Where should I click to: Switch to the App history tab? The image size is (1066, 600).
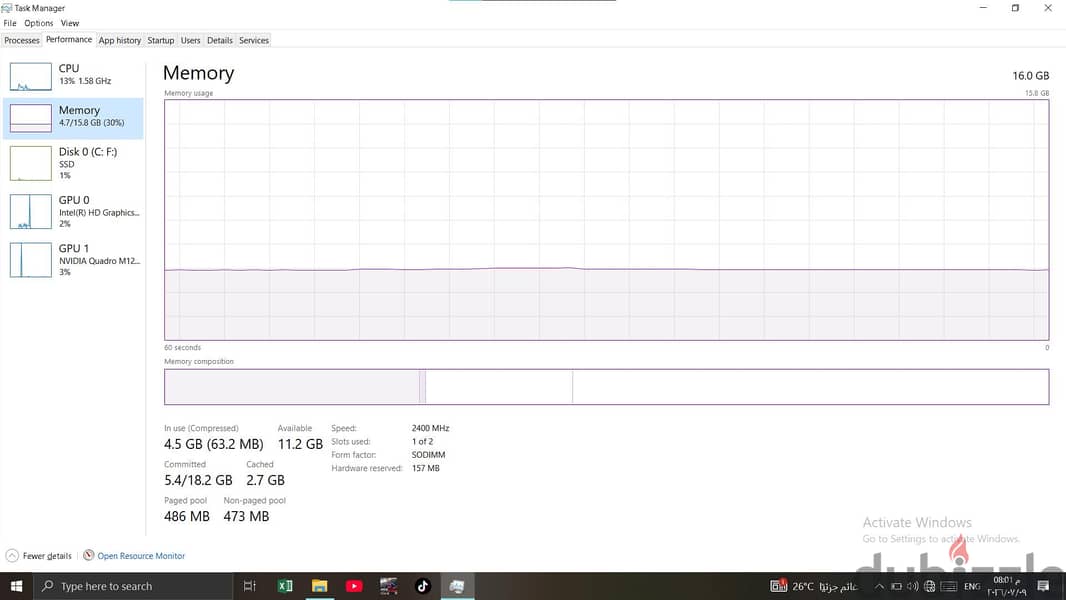click(120, 41)
